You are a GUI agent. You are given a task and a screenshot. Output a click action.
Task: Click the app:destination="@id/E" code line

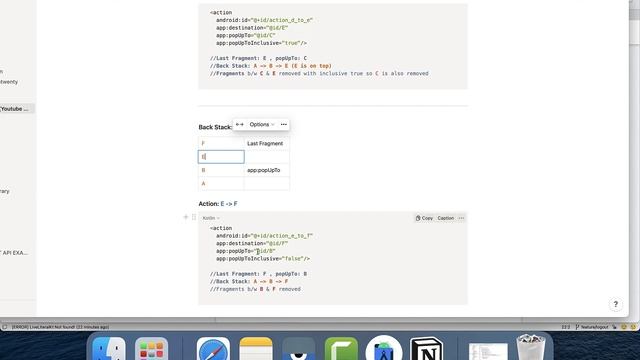pos(252,28)
